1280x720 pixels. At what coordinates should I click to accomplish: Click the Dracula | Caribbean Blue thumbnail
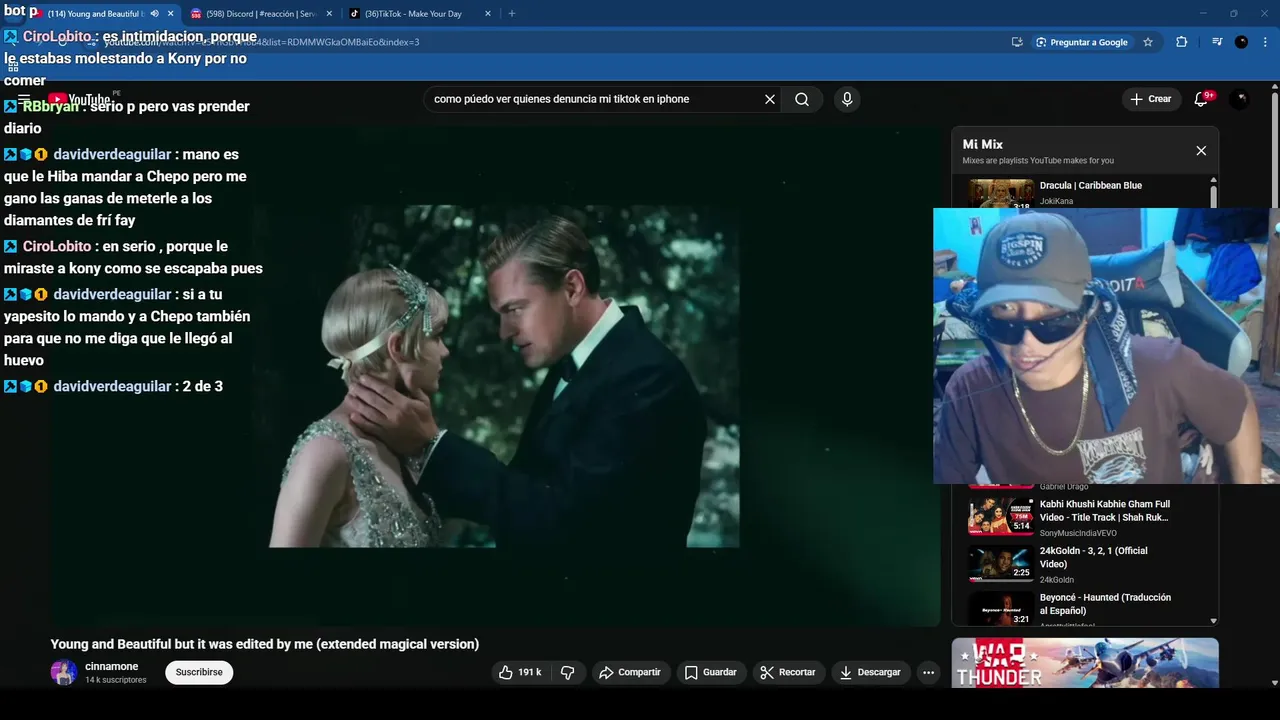tap(1000, 193)
